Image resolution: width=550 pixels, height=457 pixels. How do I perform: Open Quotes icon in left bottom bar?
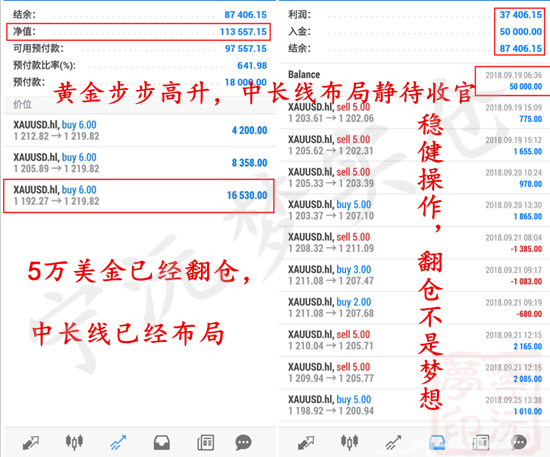click(31, 443)
